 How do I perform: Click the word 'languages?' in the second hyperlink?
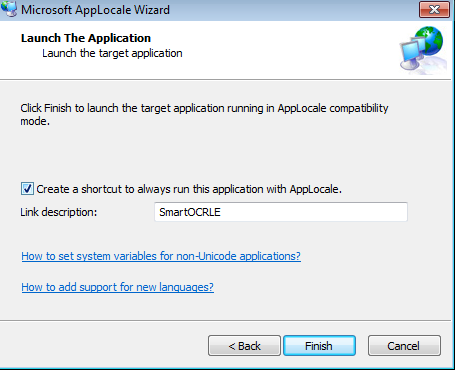pyautogui.click(x=186, y=287)
